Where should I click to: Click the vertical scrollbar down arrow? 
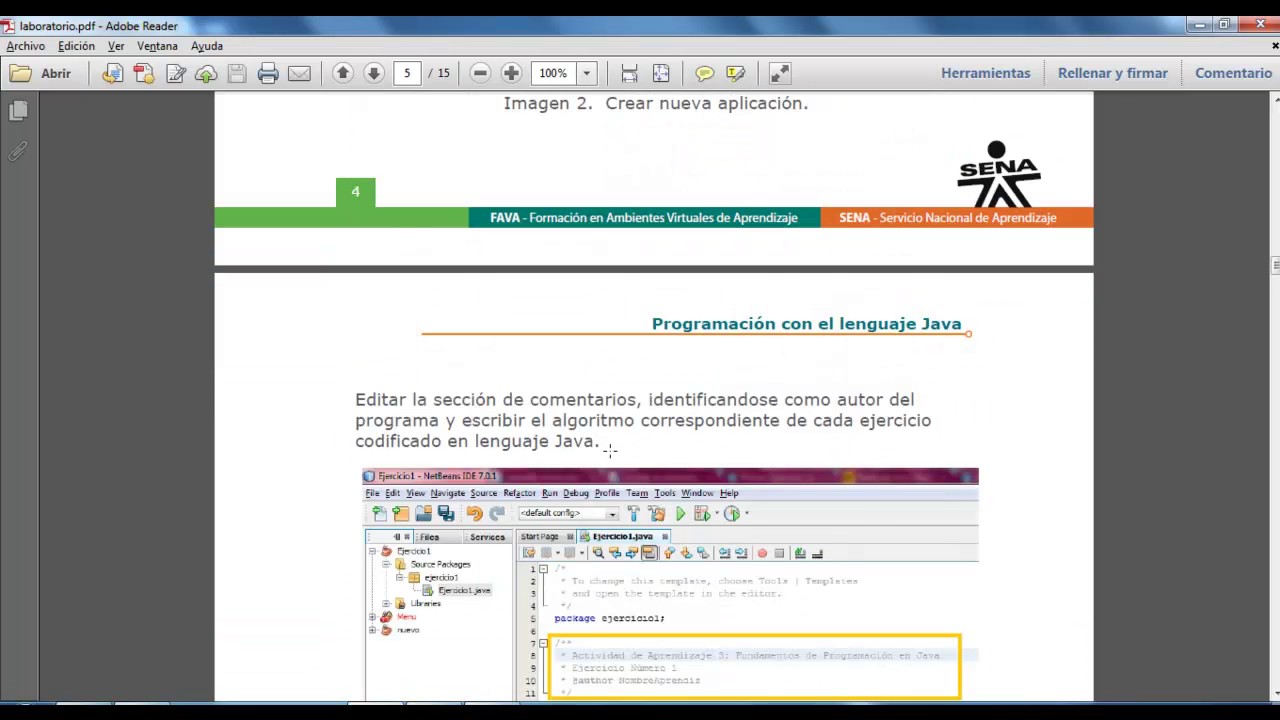(1275, 693)
